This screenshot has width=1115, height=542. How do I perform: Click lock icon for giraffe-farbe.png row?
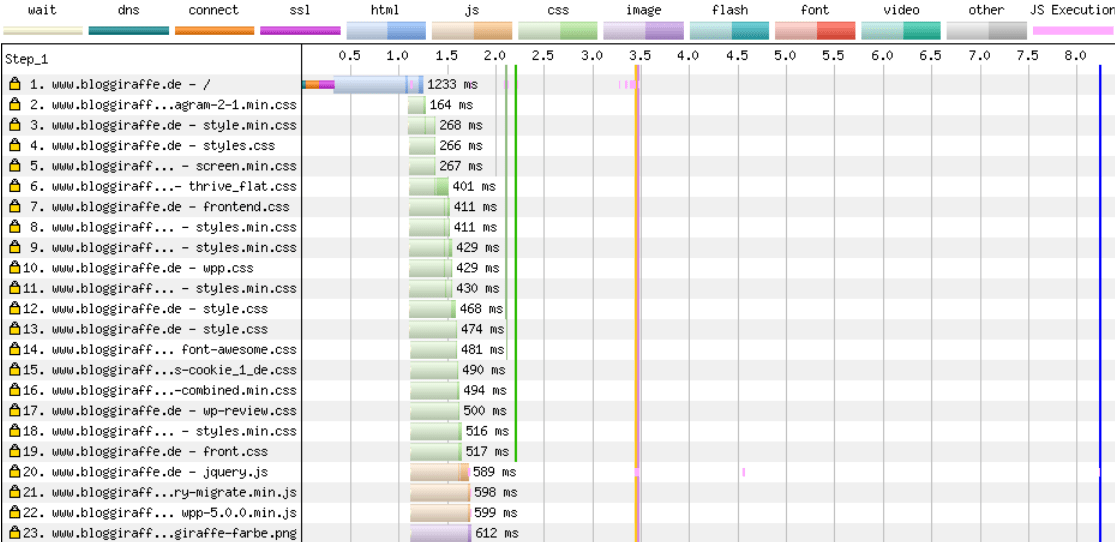coord(15,533)
